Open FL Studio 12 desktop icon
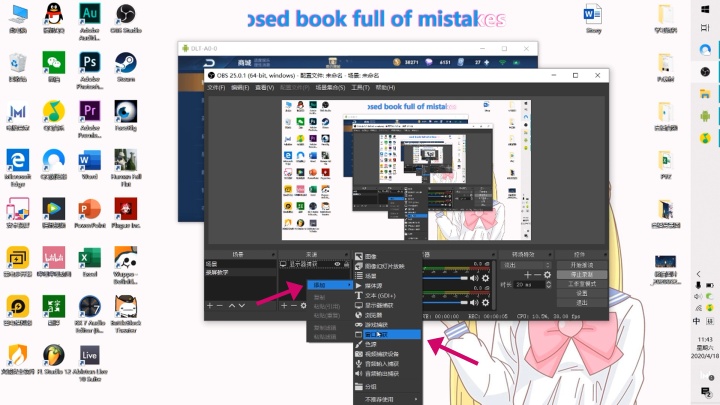The width and height of the screenshot is (720, 405). pos(54,359)
